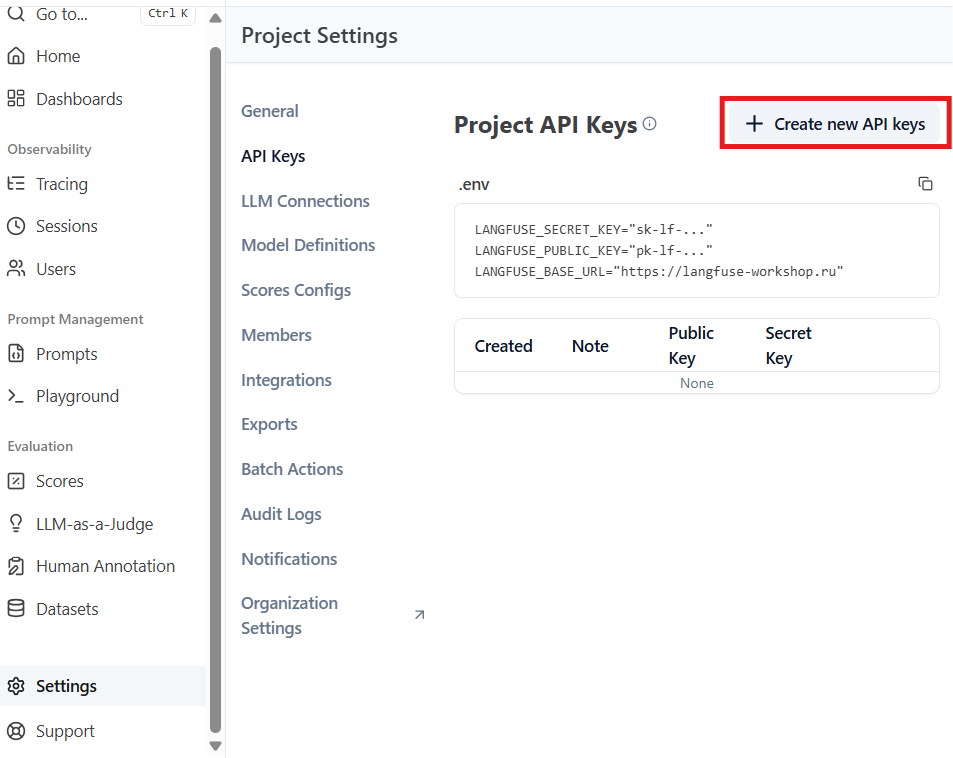Click the Playground terminal icon
953x758 pixels.
point(16,396)
